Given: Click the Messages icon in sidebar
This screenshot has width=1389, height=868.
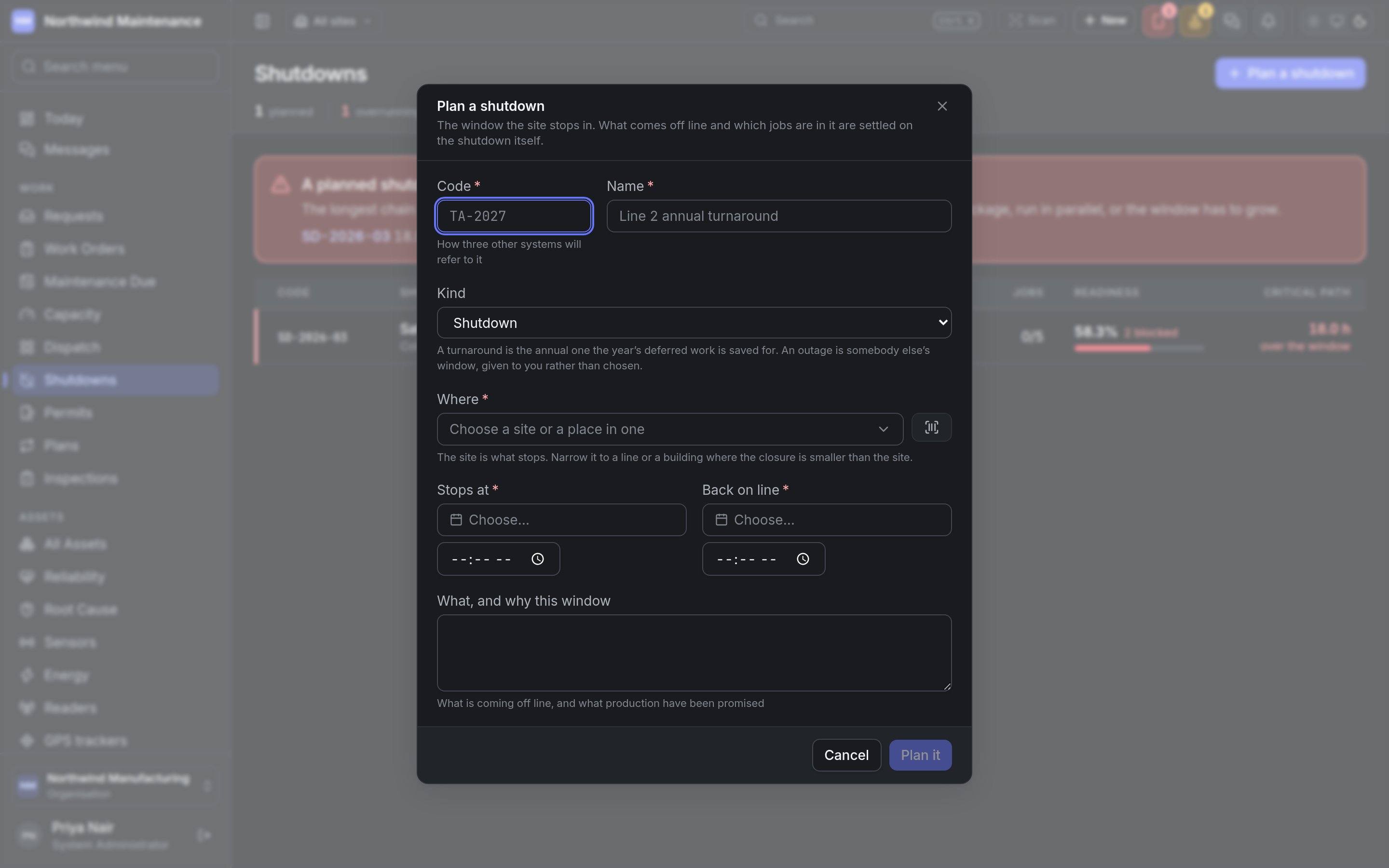Looking at the screenshot, I should pos(27,149).
